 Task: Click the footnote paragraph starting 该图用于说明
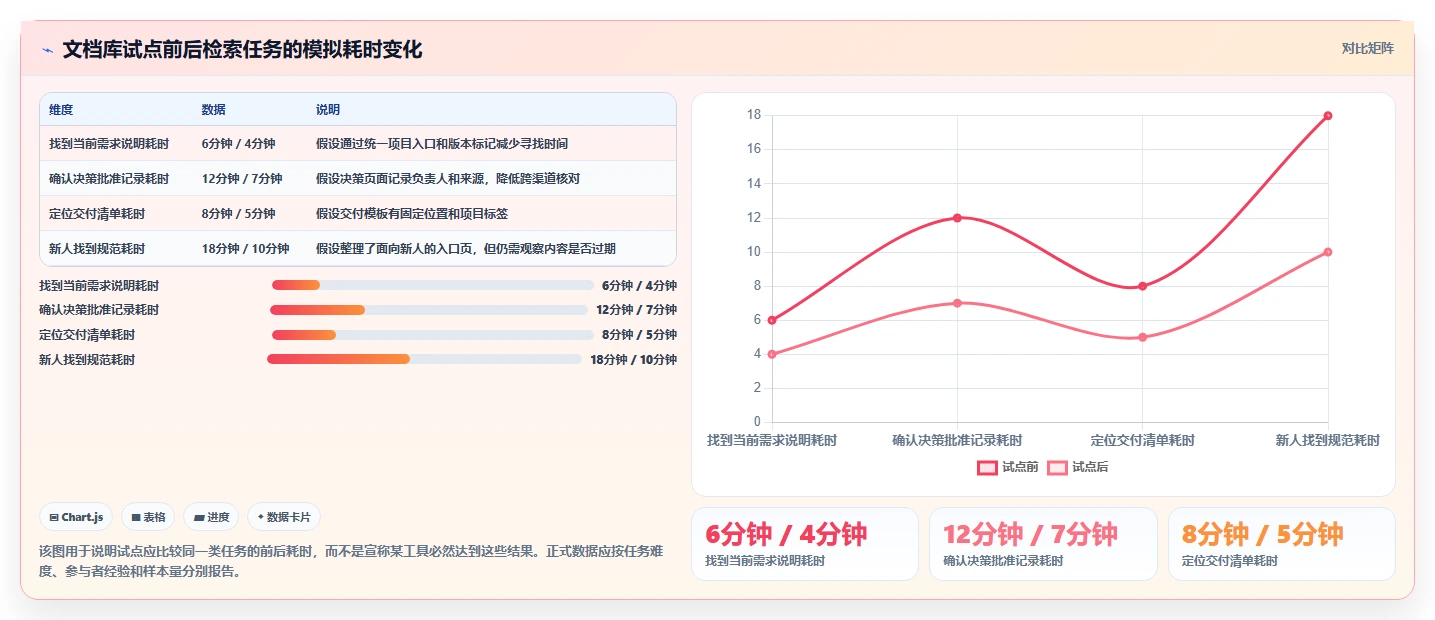(x=350, y=562)
